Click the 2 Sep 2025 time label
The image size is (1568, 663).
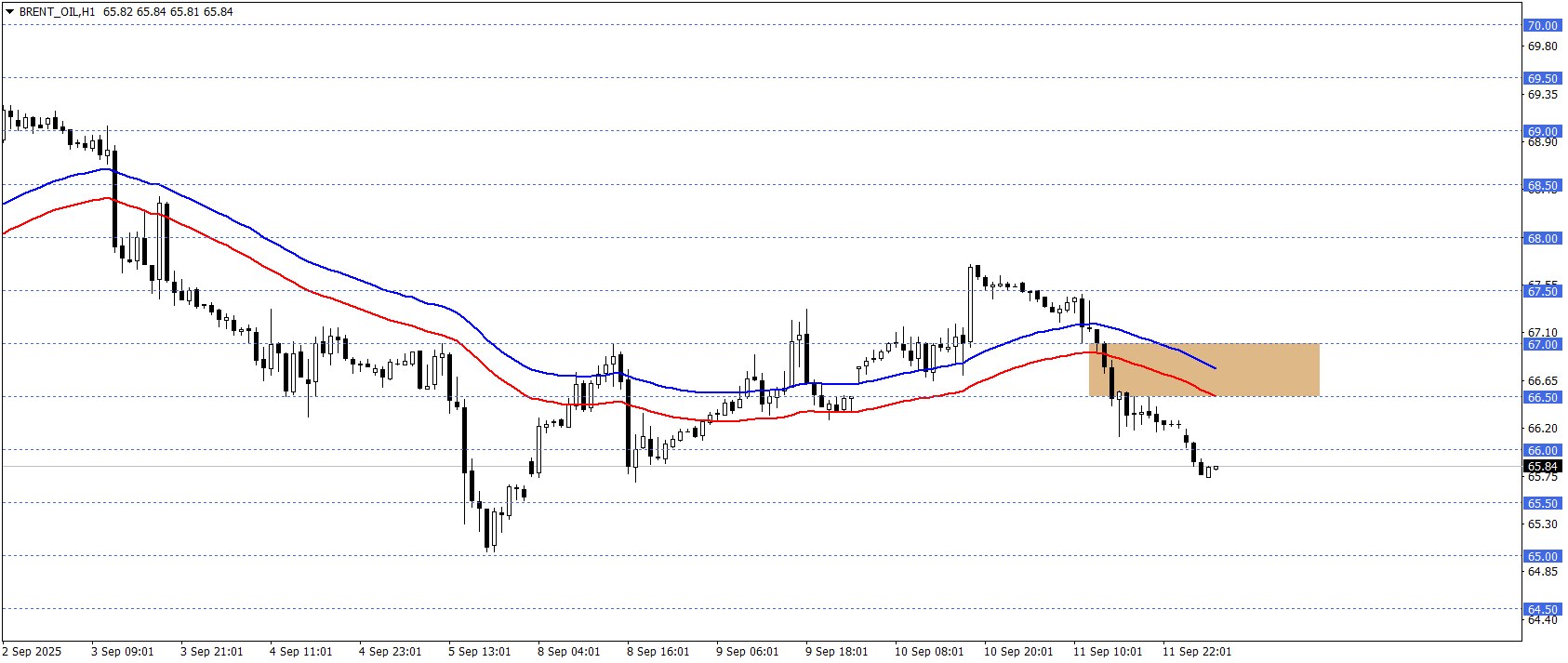click(x=32, y=651)
